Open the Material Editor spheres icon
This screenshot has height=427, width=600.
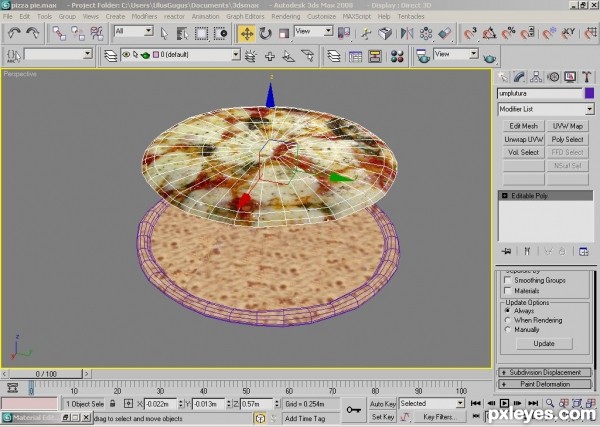(x=397, y=57)
